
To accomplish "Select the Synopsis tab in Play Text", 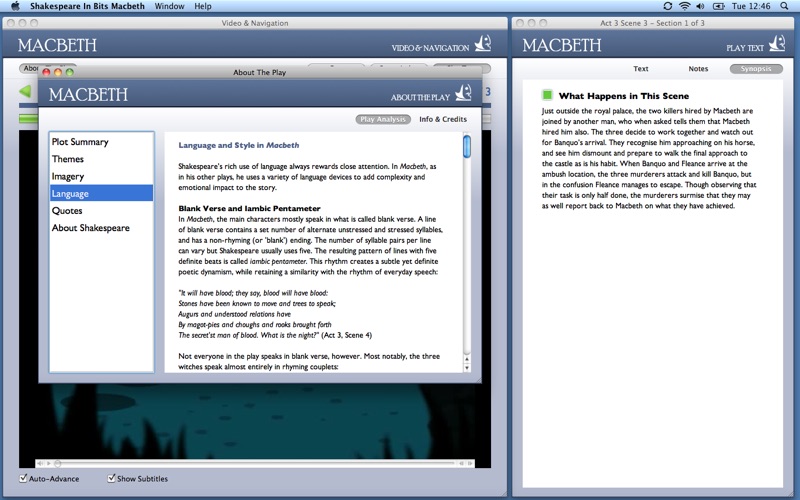I will coord(756,68).
